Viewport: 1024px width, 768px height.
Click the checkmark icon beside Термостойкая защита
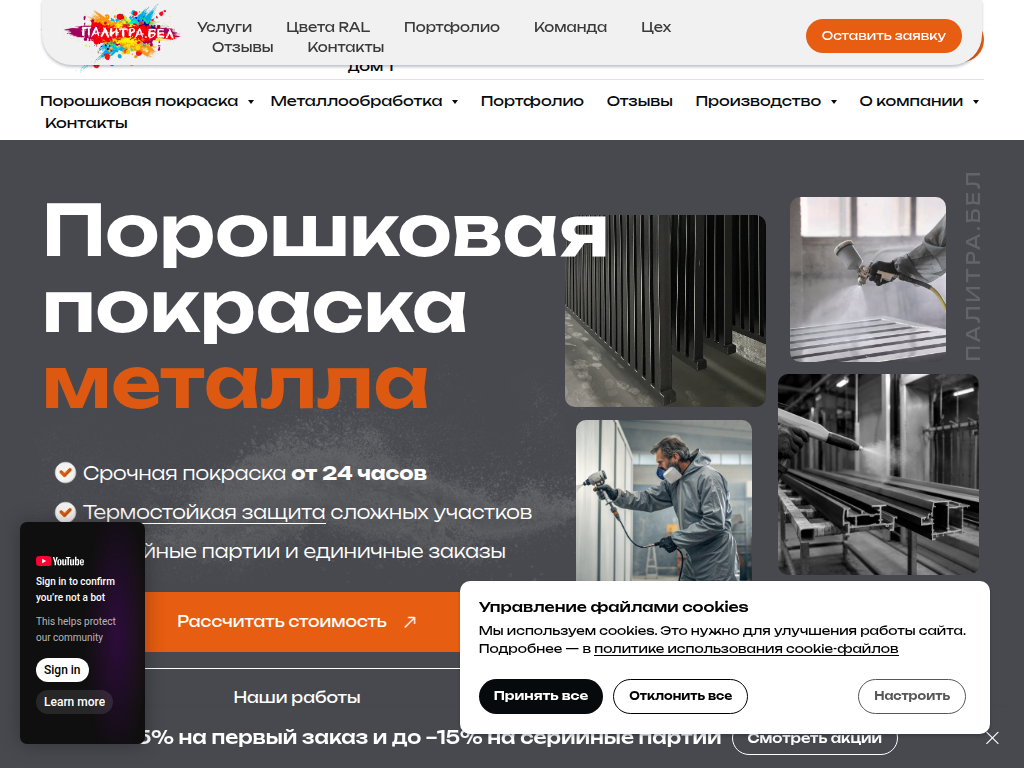tap(65, 511)
